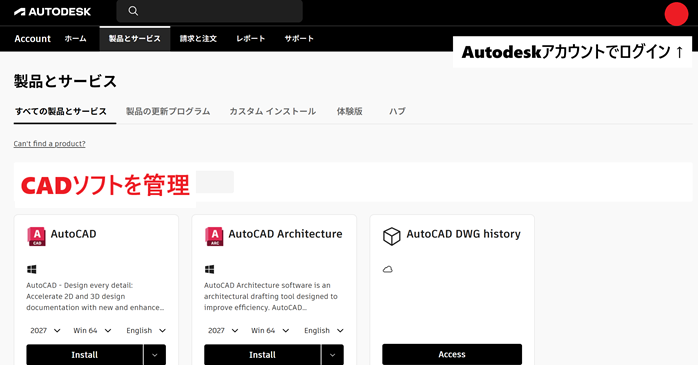
Task: Click the Account label in header
Action: (x=32, y=39)
